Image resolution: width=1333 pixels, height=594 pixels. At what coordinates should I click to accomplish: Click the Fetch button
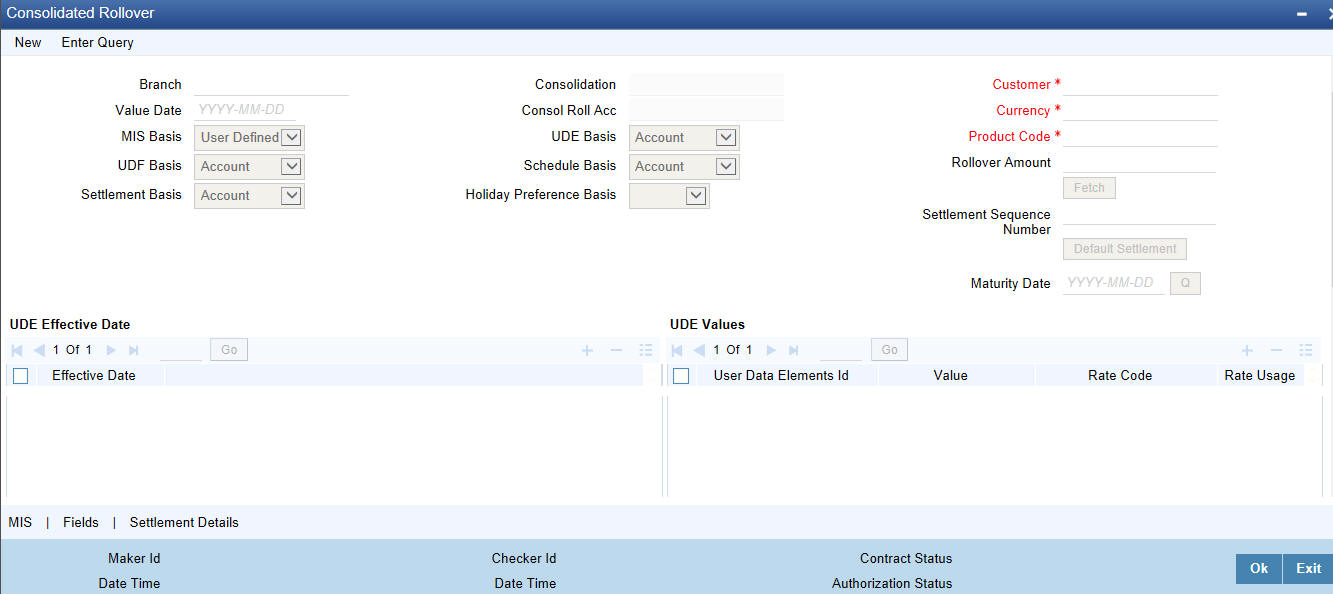1089,187
